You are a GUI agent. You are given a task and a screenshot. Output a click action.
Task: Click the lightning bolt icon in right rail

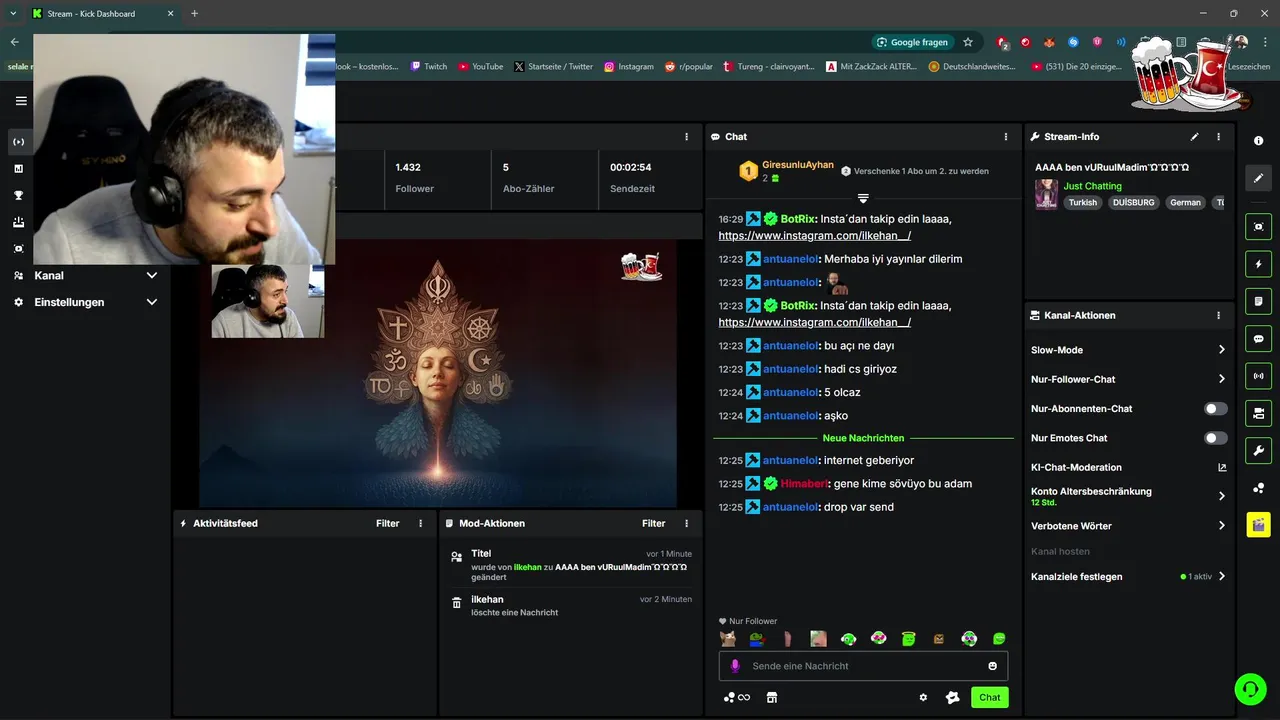pos(1258,264)
